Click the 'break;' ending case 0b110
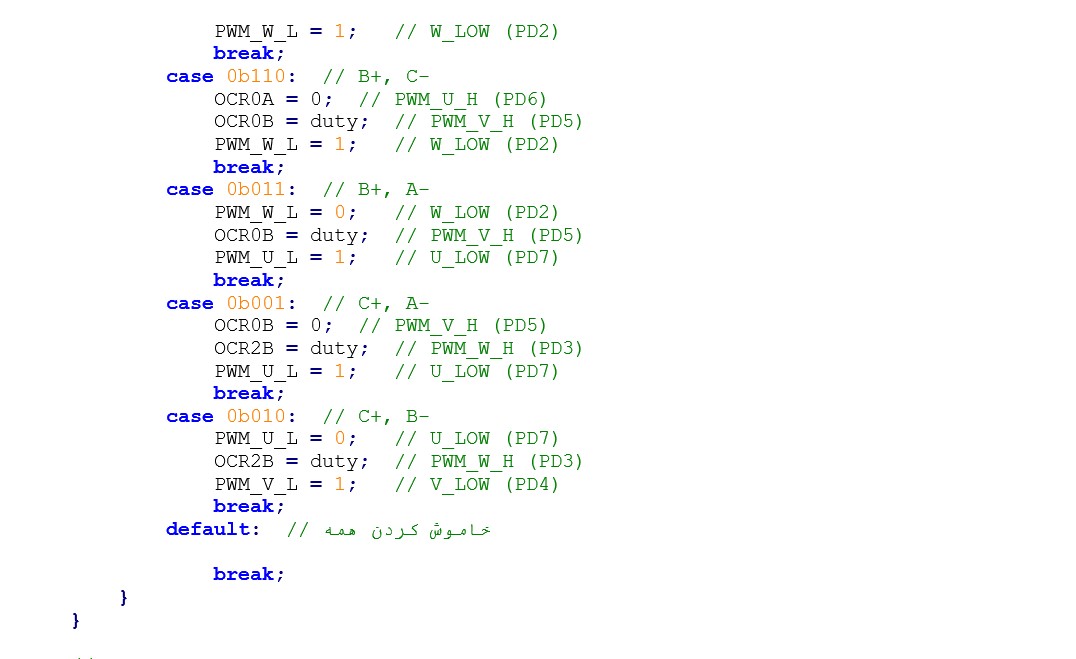The height and width of the screenshot is (659, 1076). [248, 167]
